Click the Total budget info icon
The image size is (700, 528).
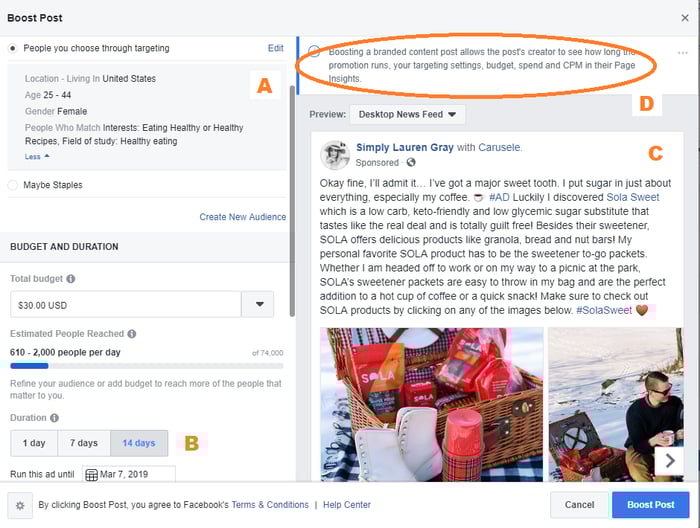[71, 279]
